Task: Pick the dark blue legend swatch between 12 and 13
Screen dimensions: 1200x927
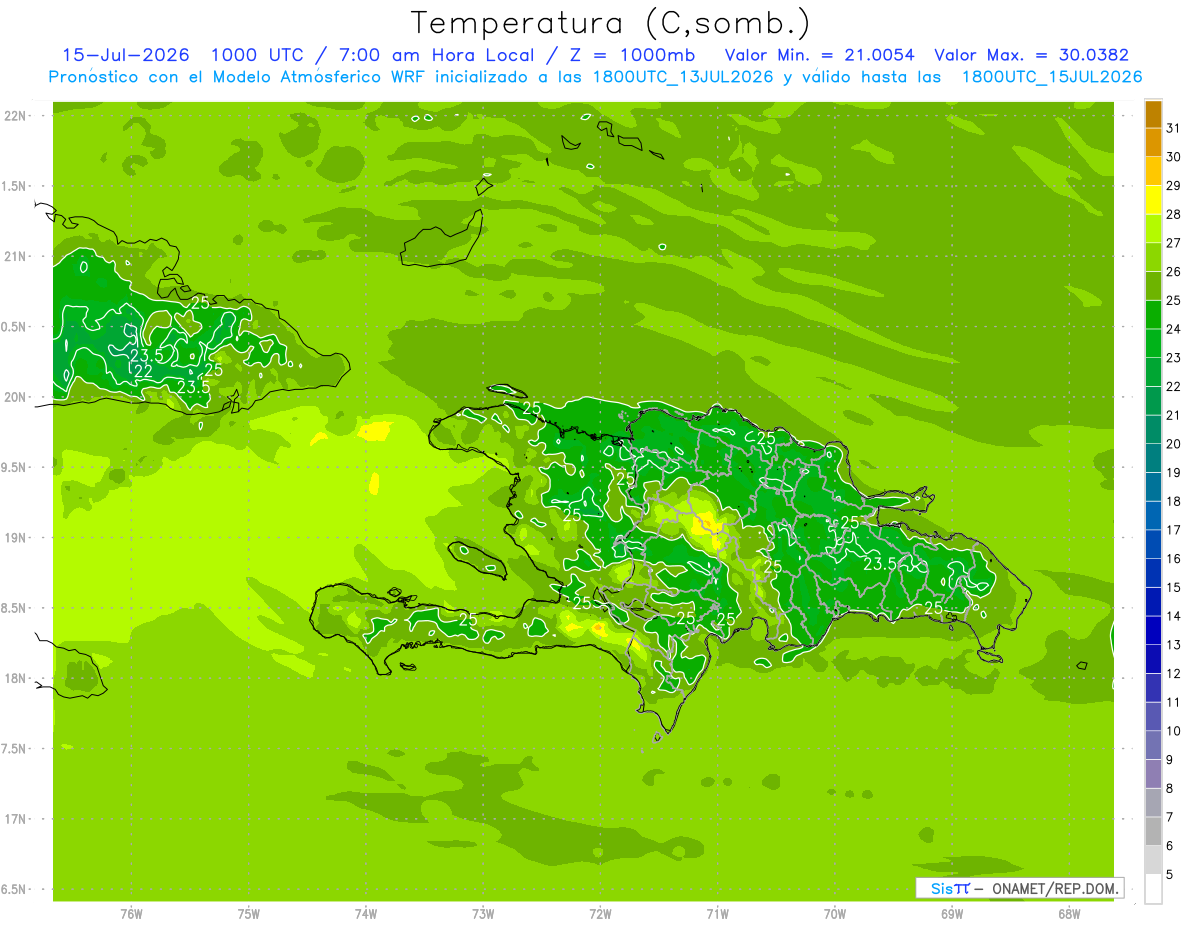Action: pyautogui.click(x=1153, y=659)
